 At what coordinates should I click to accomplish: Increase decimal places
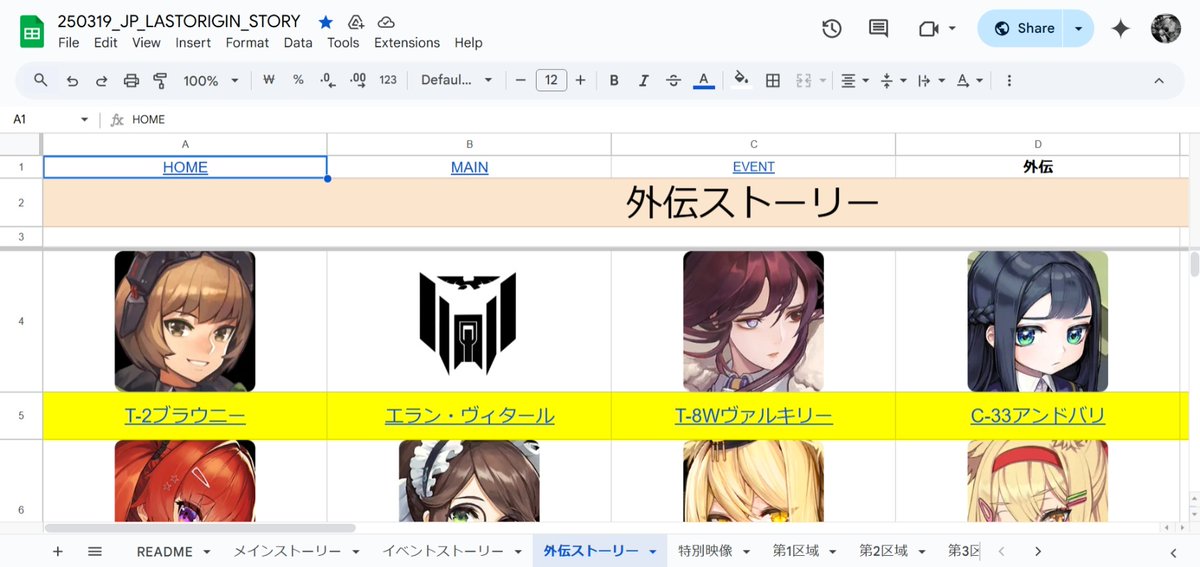coord(358,80)
